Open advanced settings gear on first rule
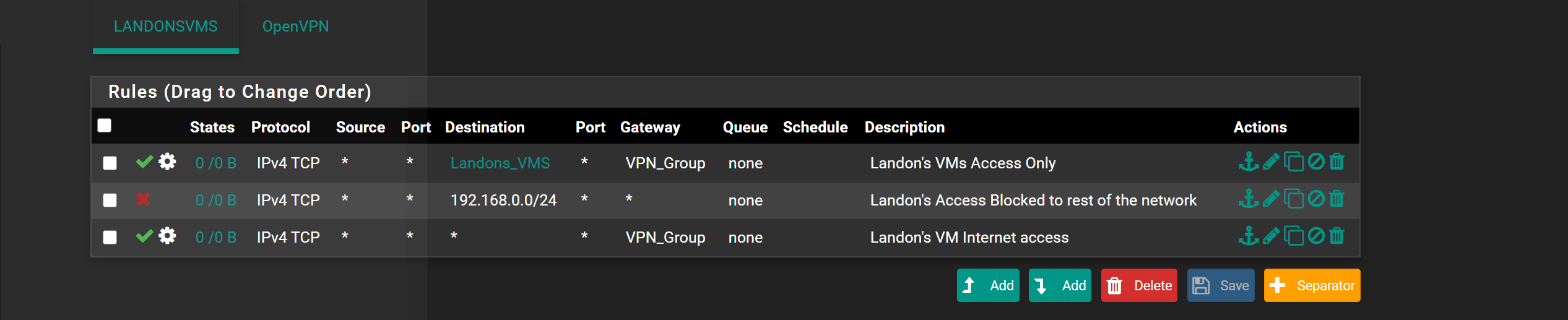The height and width of the screenshot is (320, 1568). [x=167, y=162]
